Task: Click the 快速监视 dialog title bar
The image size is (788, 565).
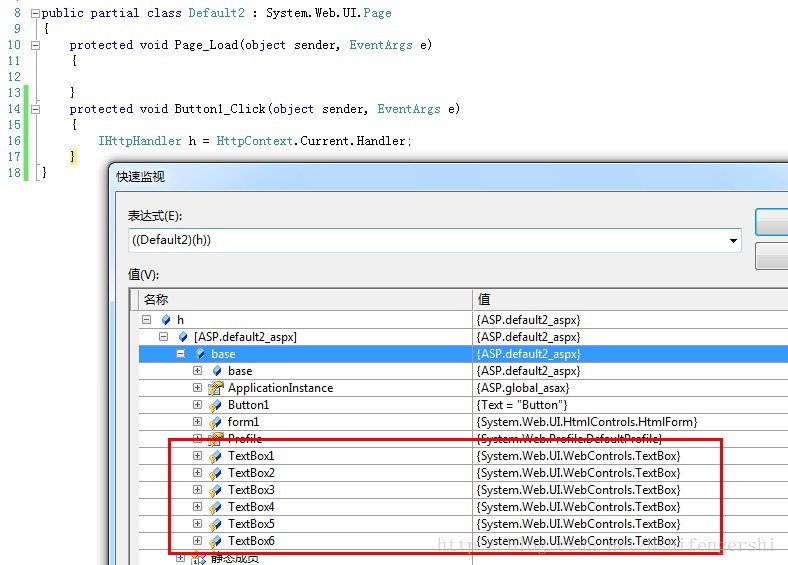Action: point(448,177)
